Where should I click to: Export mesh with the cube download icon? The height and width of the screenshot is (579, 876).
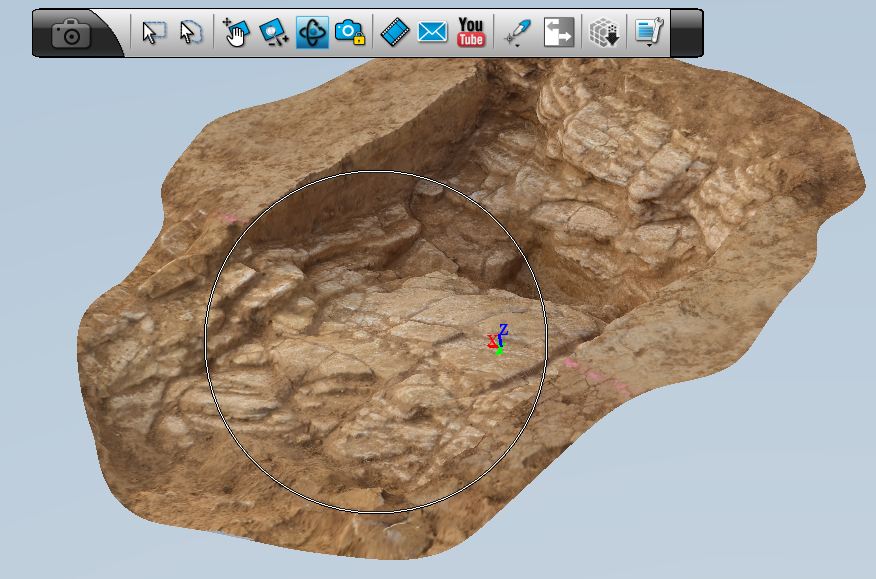tap(603, 33)
